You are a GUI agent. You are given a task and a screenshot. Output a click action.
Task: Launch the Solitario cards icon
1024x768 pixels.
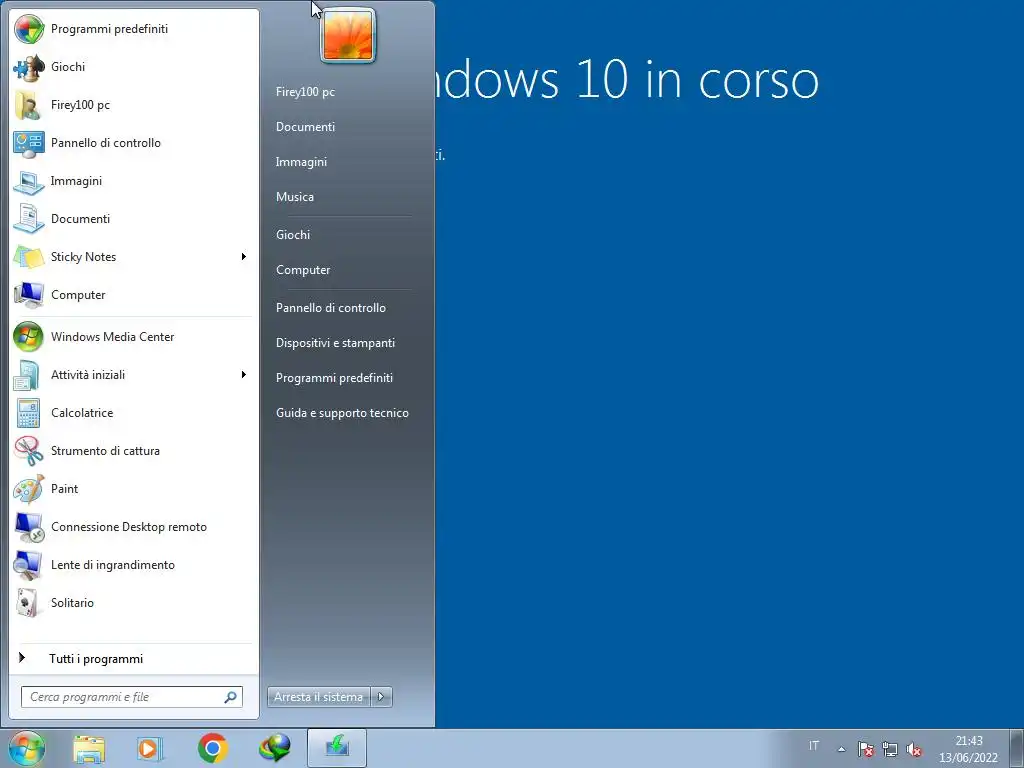click(29, 603)
